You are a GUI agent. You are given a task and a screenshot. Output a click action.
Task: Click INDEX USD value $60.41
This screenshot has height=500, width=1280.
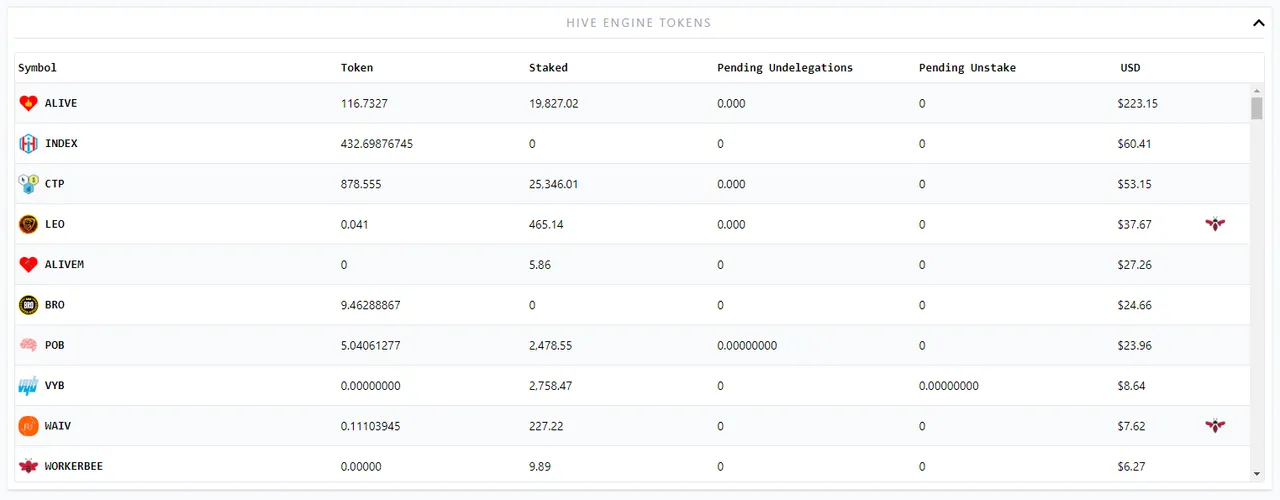[x=1135, y=144]
